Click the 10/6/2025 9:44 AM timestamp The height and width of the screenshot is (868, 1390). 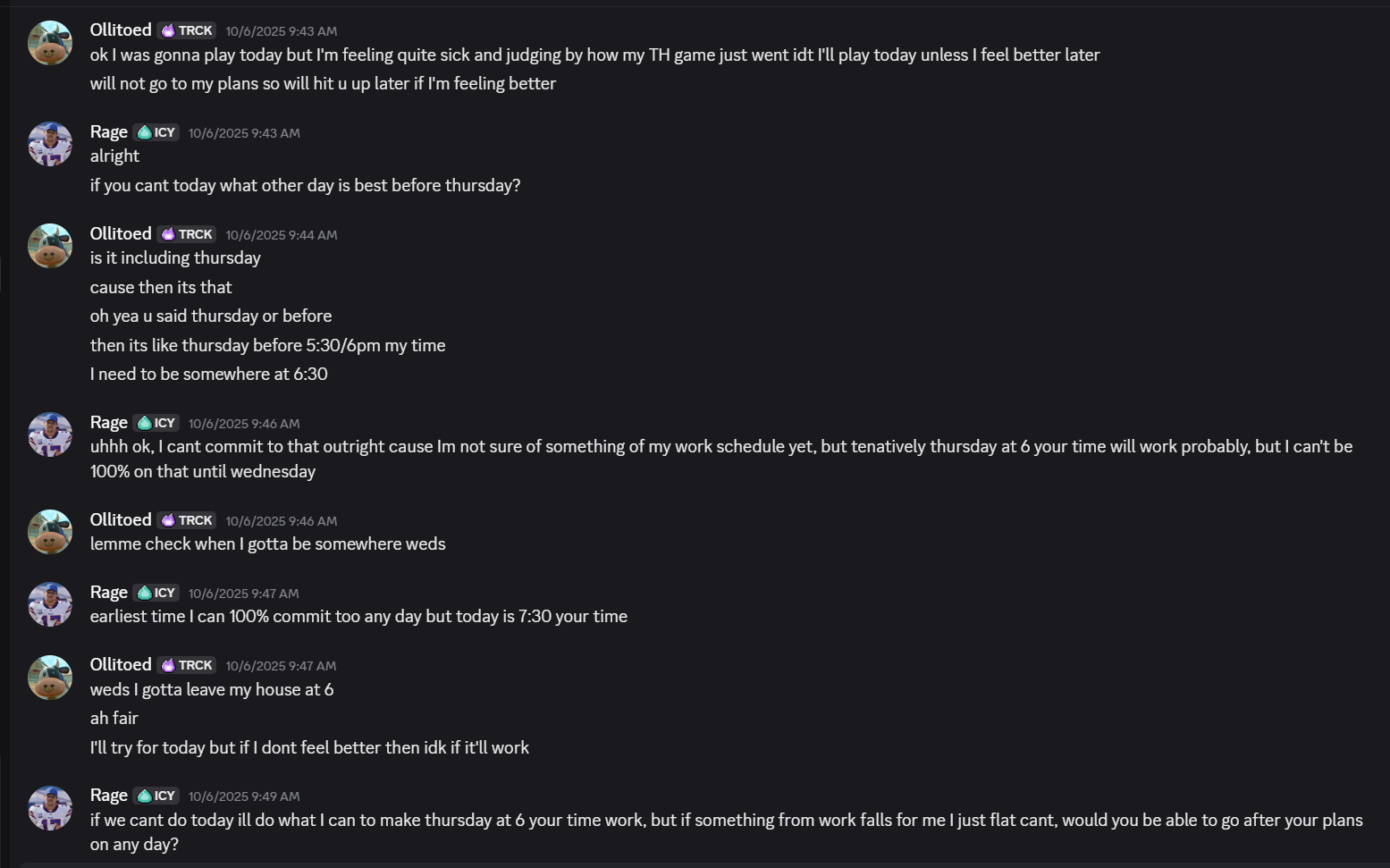tap(281, 235)
